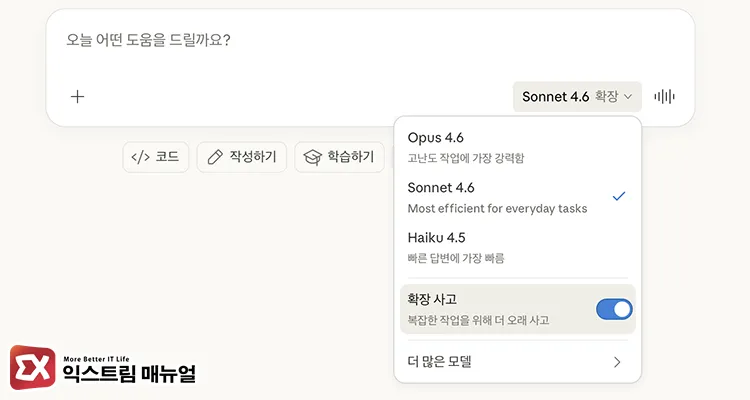
Task: Click the 익스트림 매뉴얼 EX logo
Action: (x=32, y=366)
